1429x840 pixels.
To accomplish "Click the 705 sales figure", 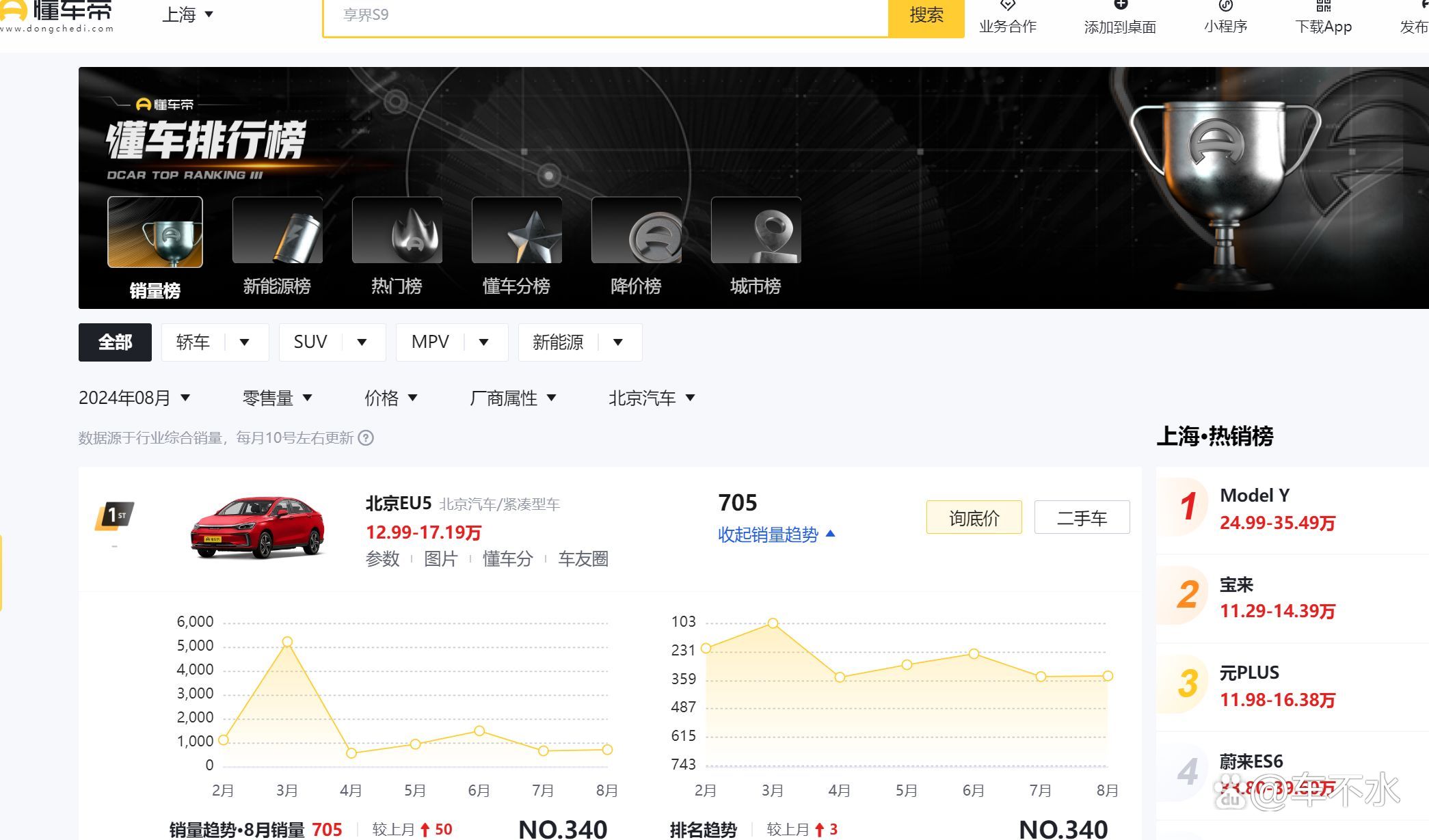I will (738, 503).
